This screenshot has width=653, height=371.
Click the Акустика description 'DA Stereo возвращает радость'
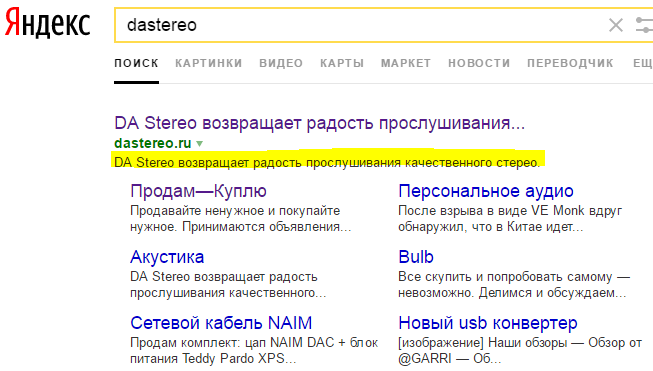click(x=224, y=276)
